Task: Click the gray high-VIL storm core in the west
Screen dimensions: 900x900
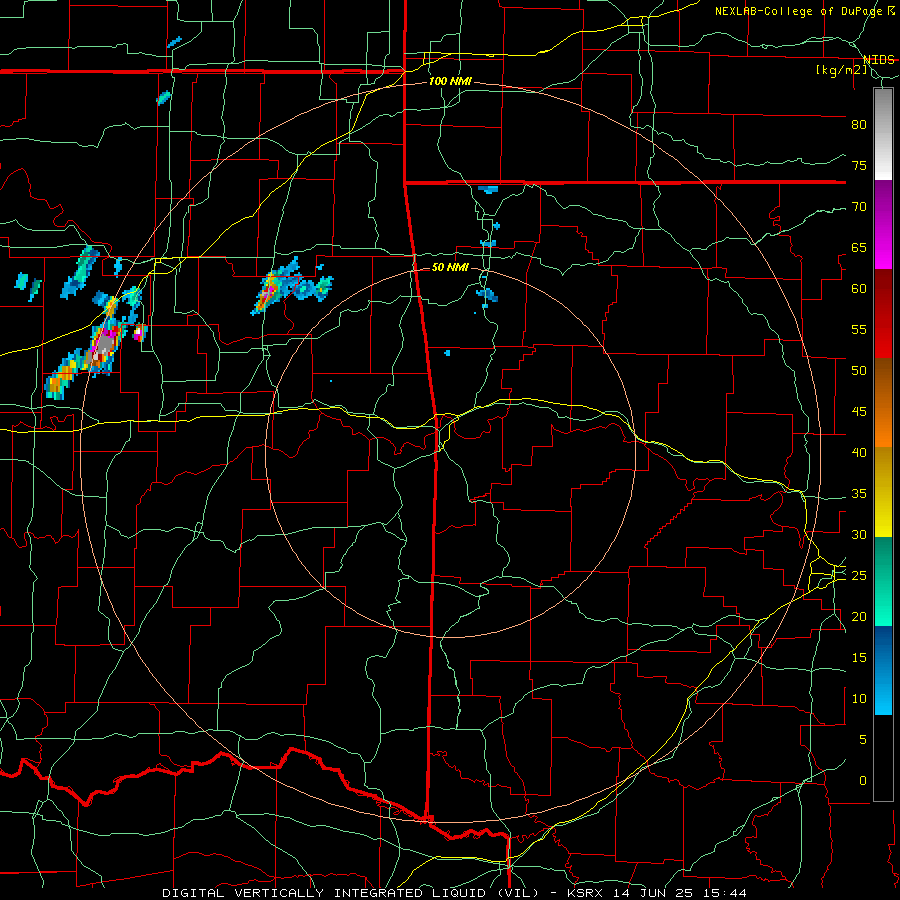Action: click(x=104, y=346)
